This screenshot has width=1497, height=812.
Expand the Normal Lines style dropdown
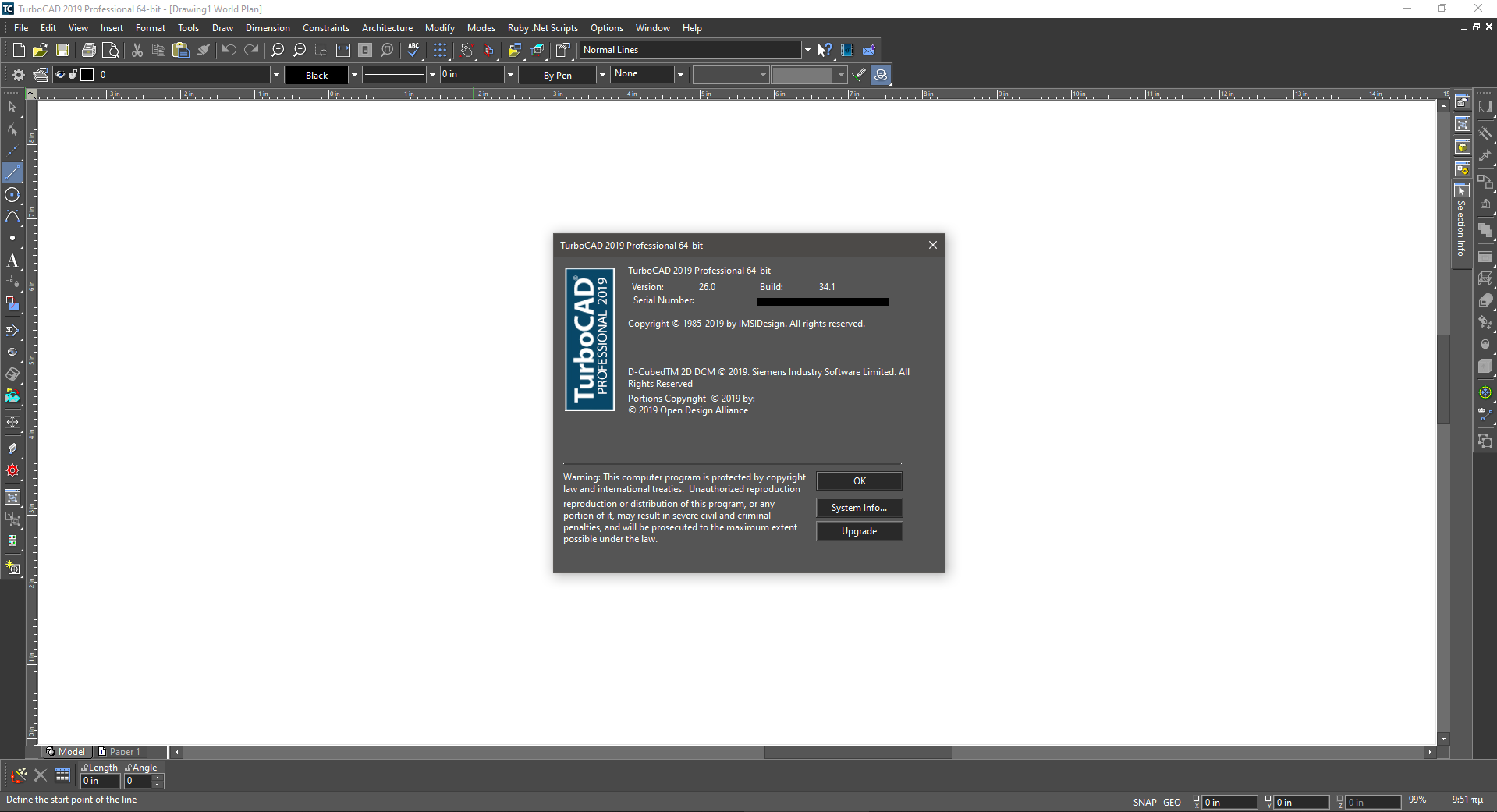coord(807,50)
